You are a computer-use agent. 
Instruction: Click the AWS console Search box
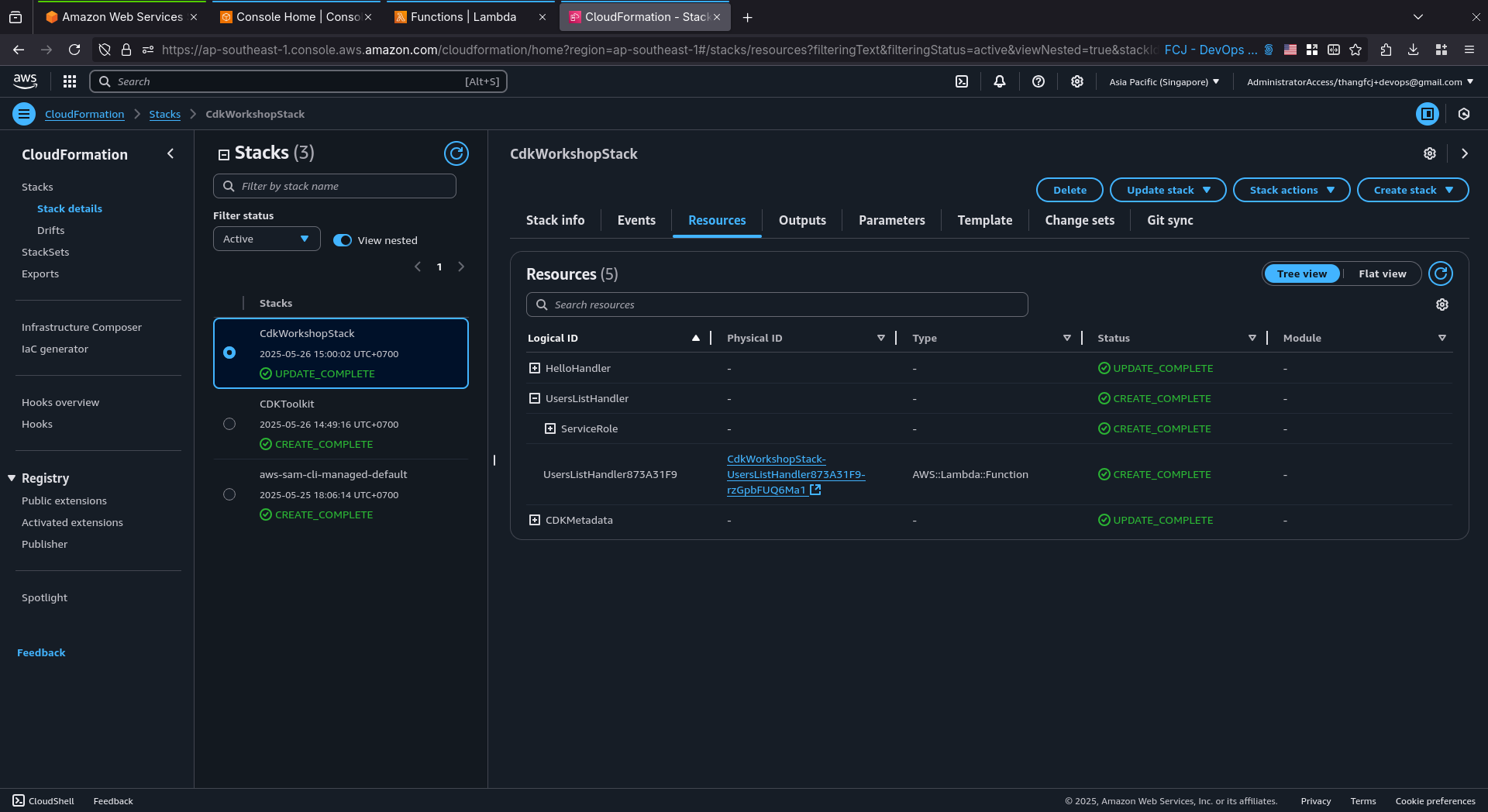[298, 81]
